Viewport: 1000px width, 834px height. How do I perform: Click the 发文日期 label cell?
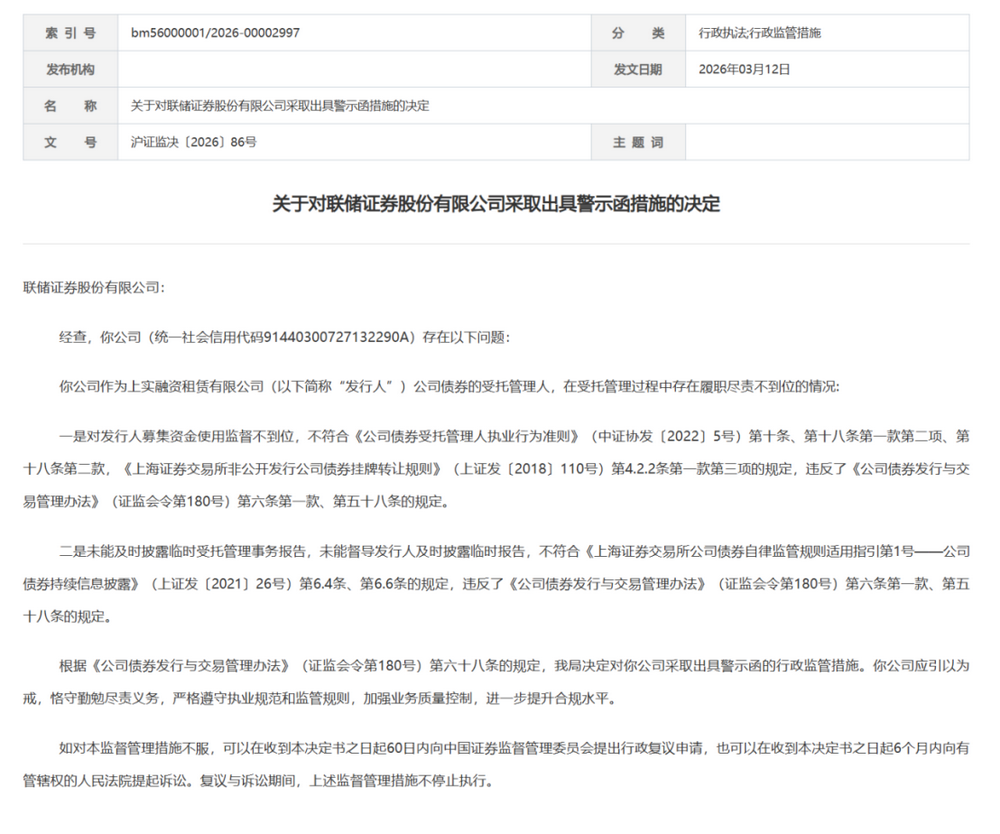tap(638, 70)
